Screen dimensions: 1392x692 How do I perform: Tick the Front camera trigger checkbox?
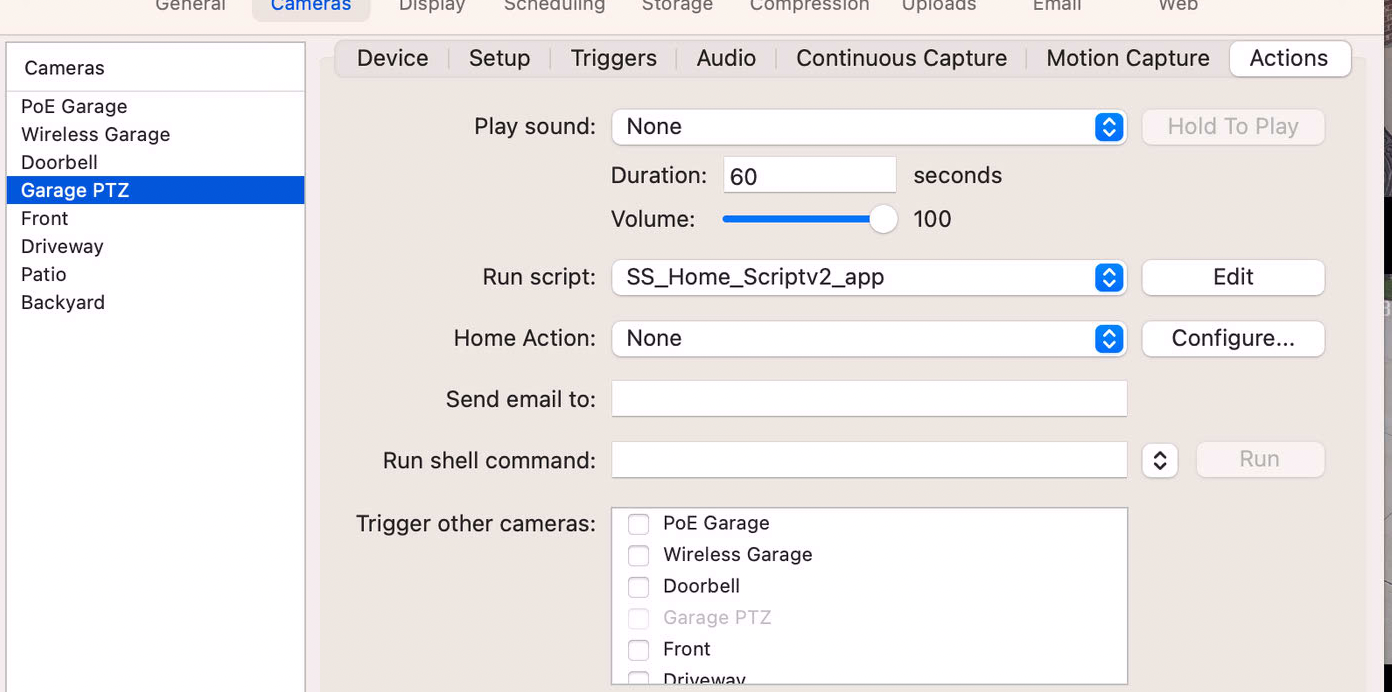point(638,650)
